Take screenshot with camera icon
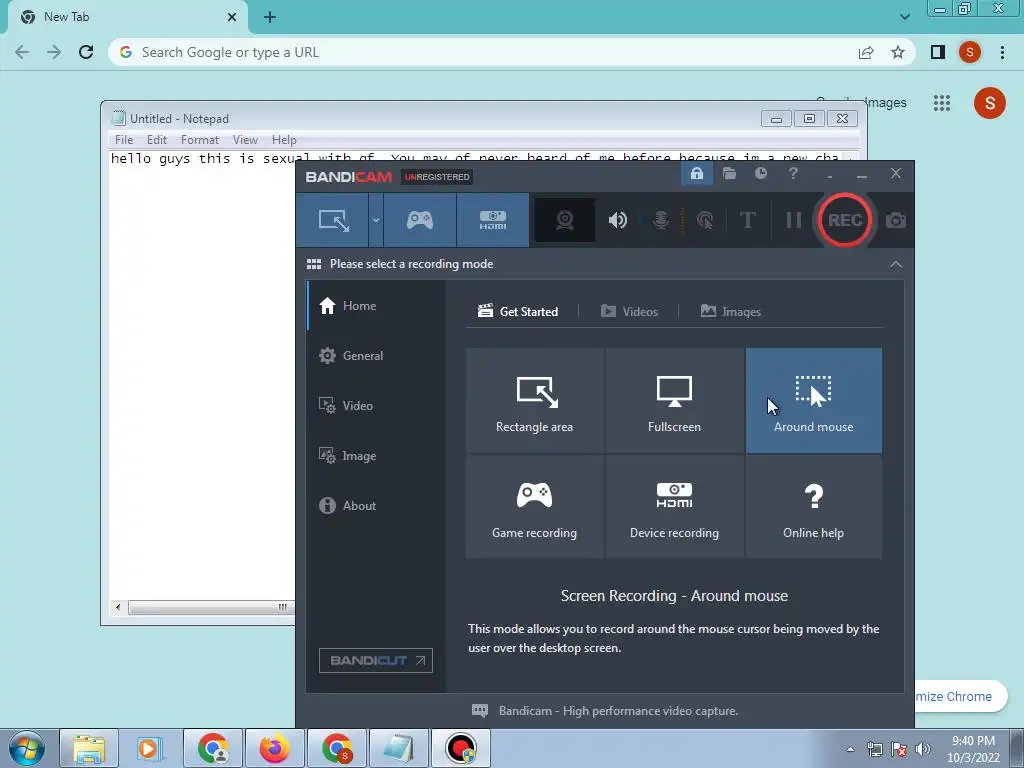This screenshot has height=768, width=1024. coord(895,221)
